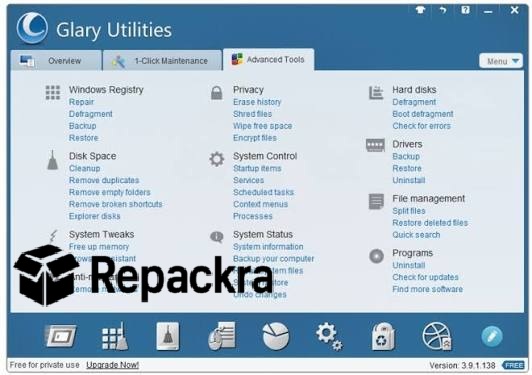Click the Privacy padlock icon
532x375 pixels.
[216, 93]
